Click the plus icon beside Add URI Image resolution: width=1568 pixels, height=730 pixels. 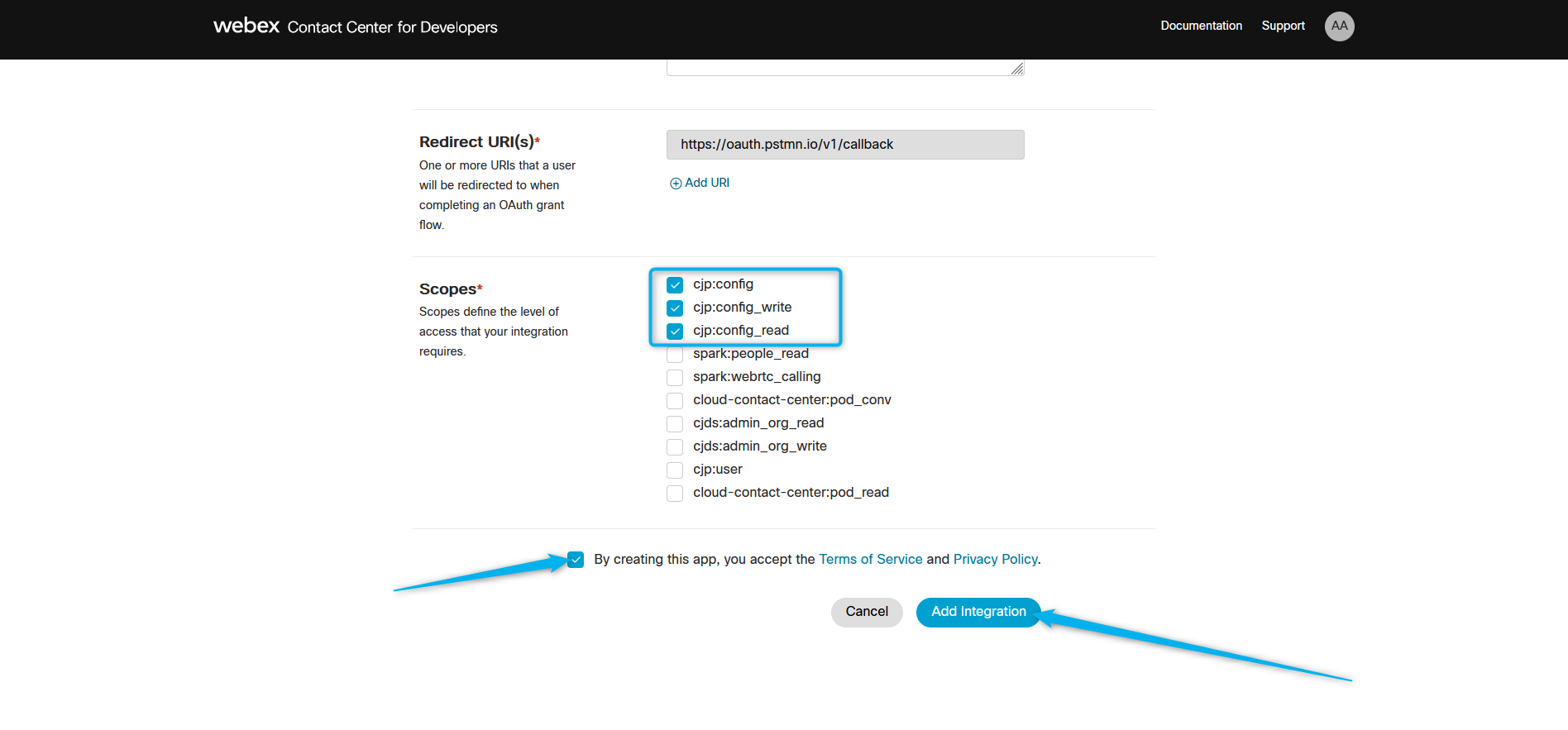click(676, 184)
